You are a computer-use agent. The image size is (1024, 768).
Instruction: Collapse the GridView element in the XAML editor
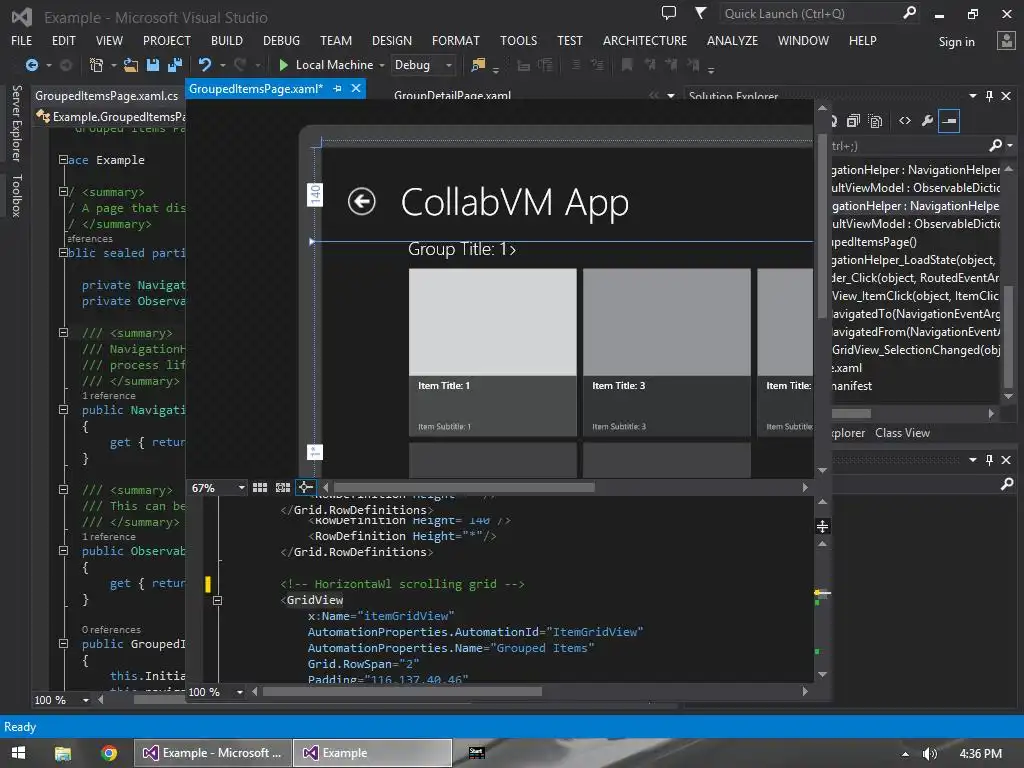click(217, 600)
